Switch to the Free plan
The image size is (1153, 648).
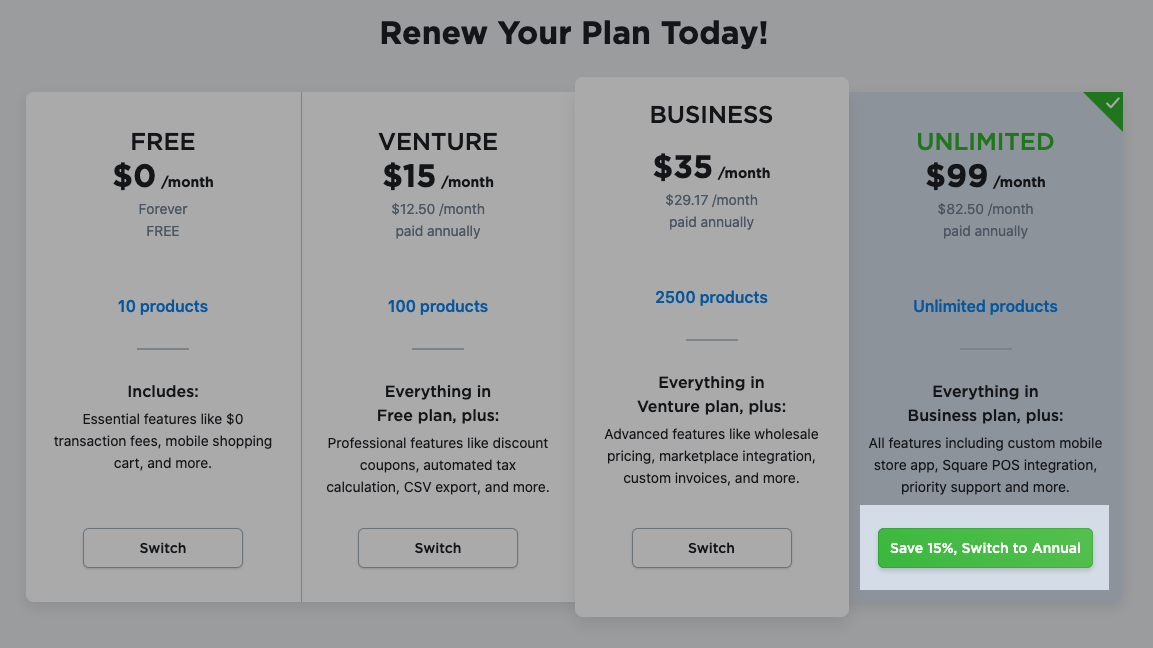coord(162,548)
